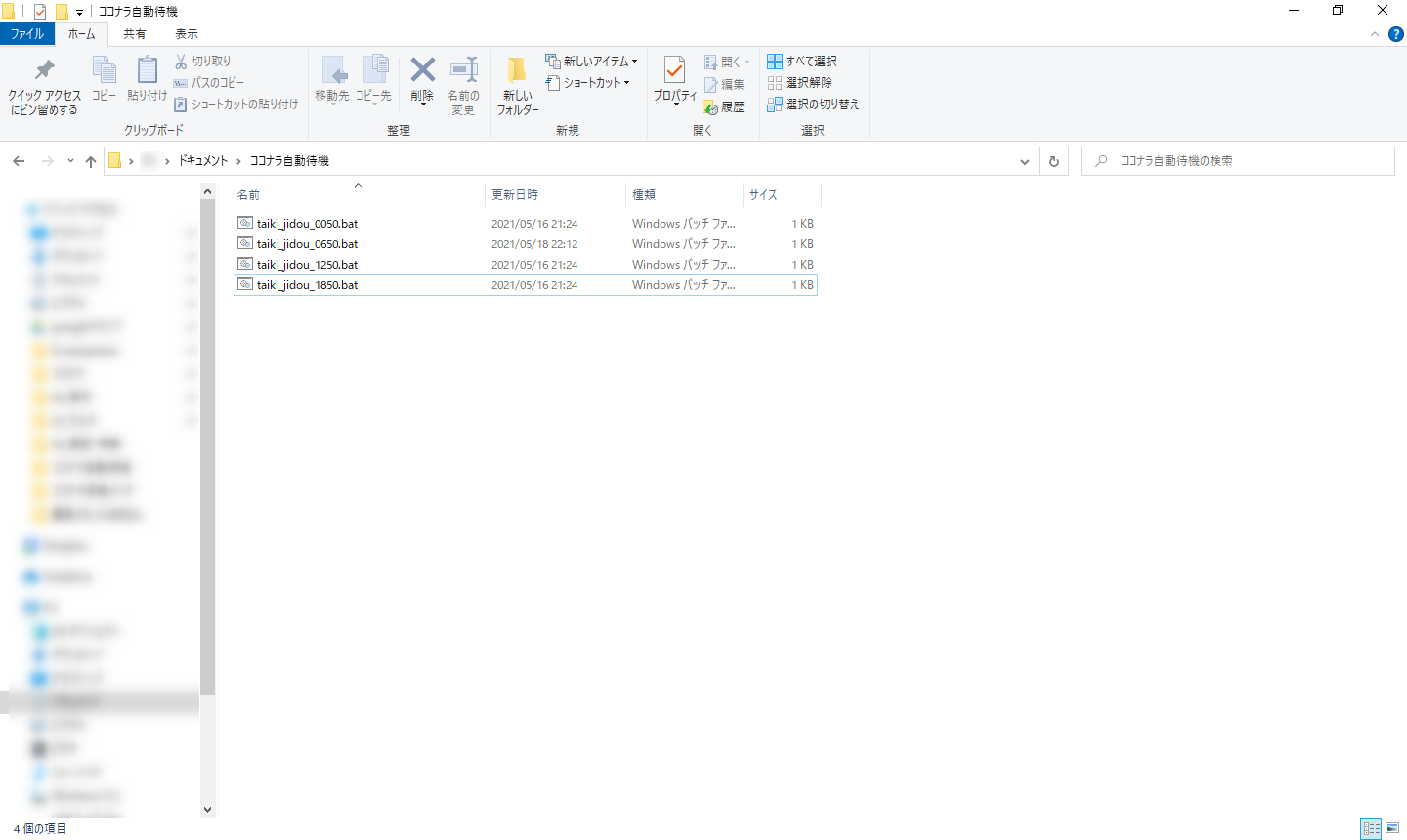Click navigation pane scroll down arrow
The width and height of the screenshot is (1407, 840).
[207, 809]
